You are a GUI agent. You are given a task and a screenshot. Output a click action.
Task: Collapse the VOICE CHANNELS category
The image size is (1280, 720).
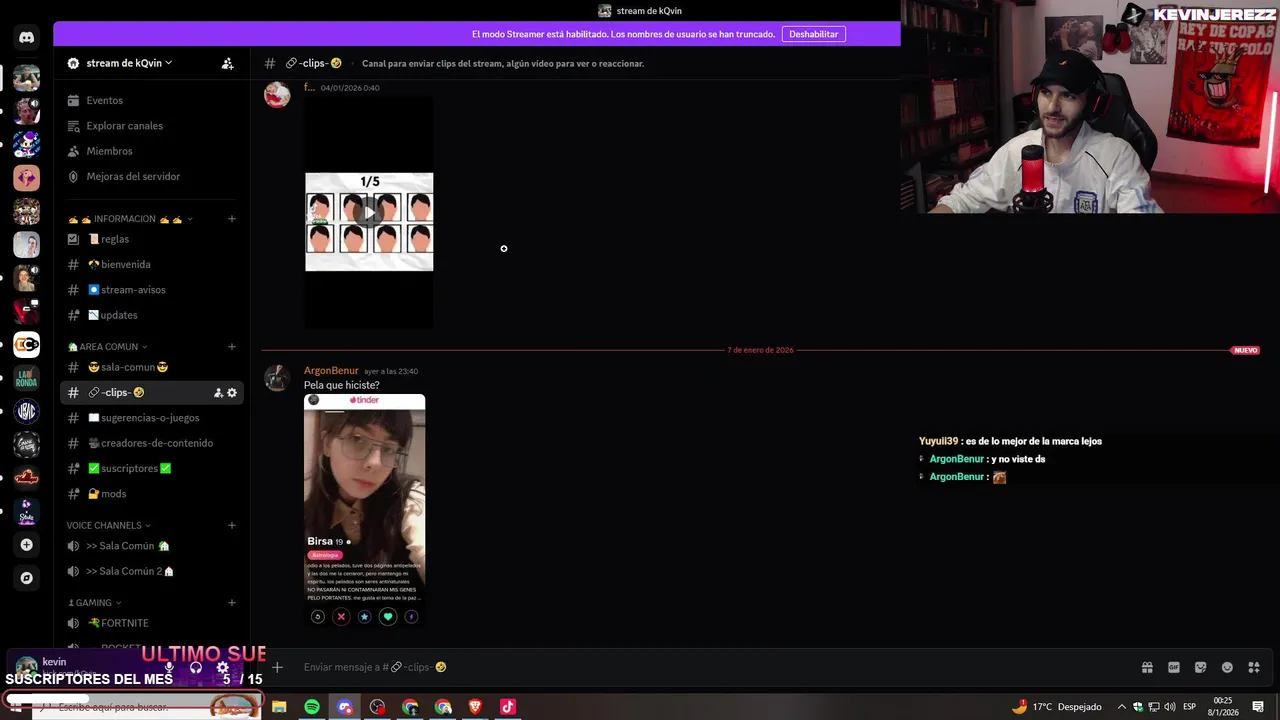(x=108, y=525)
